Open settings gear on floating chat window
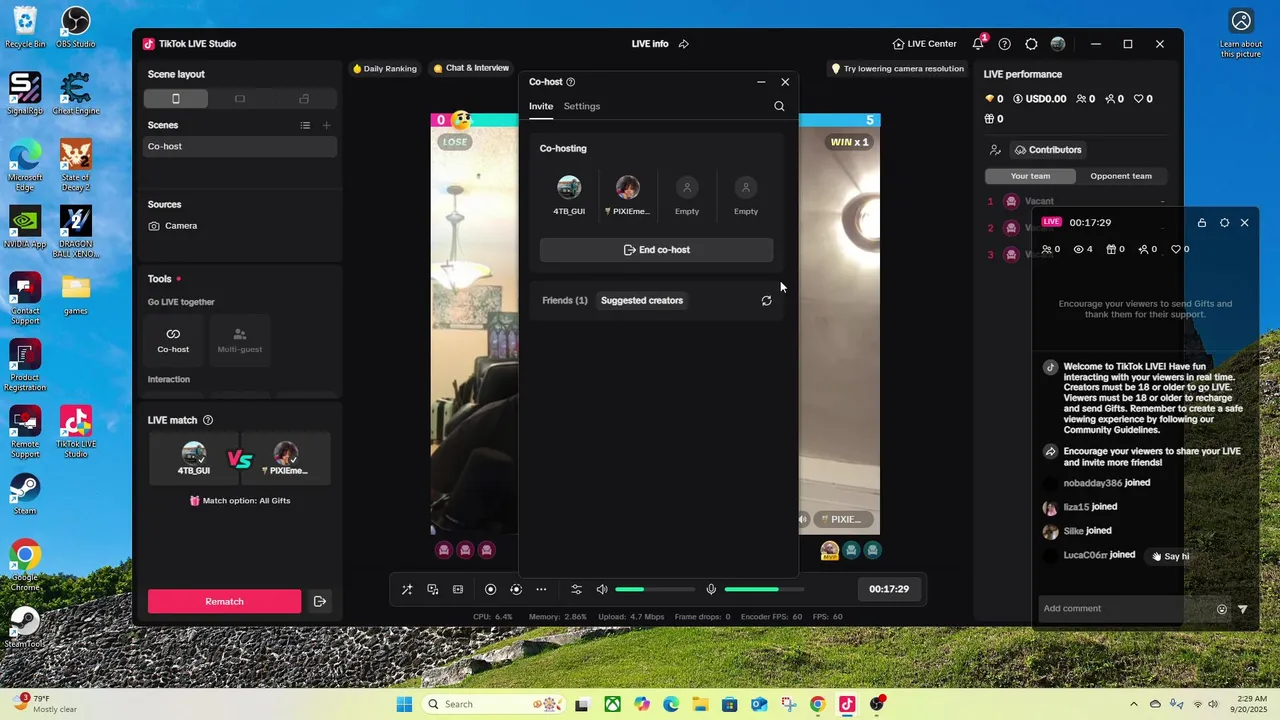This screenshot has width=1280, height=720. (1224, 223)
